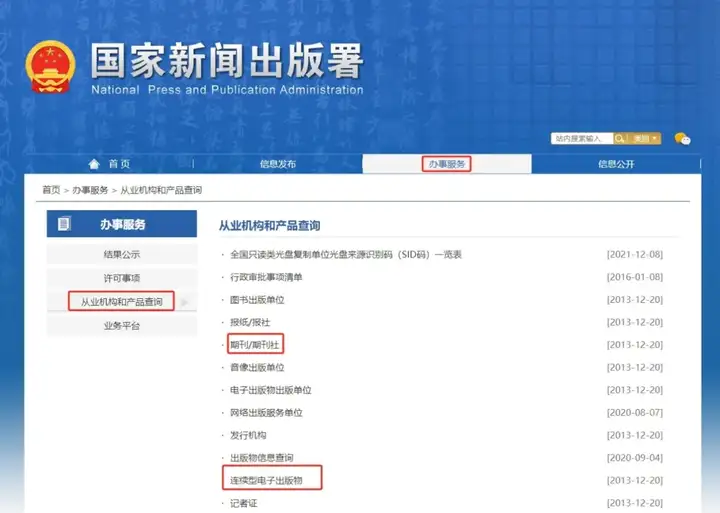This screenshot has width=720, height=513.
Task: Open 结果公示 in the sidebar
Action: click(122, 254)
